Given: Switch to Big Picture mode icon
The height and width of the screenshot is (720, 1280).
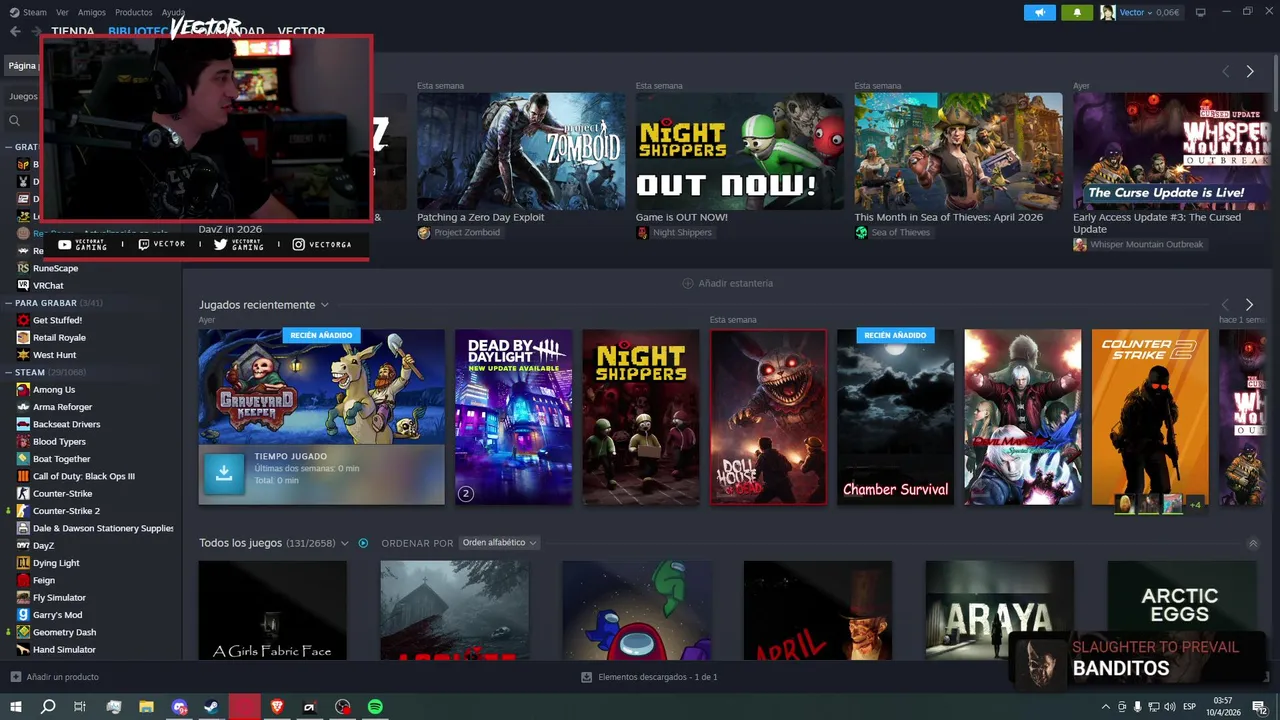Looking at the screenshot, I should tap(1200, 12).
